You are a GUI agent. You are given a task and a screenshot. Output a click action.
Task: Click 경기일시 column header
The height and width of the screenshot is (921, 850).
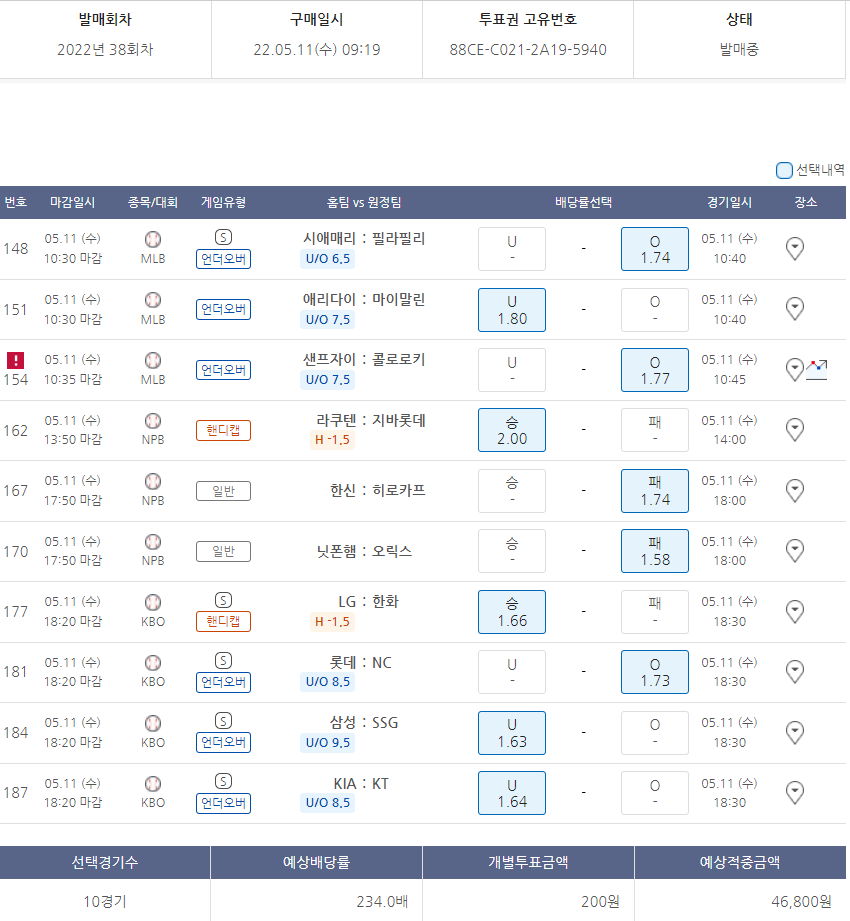(x=729, y=203)
